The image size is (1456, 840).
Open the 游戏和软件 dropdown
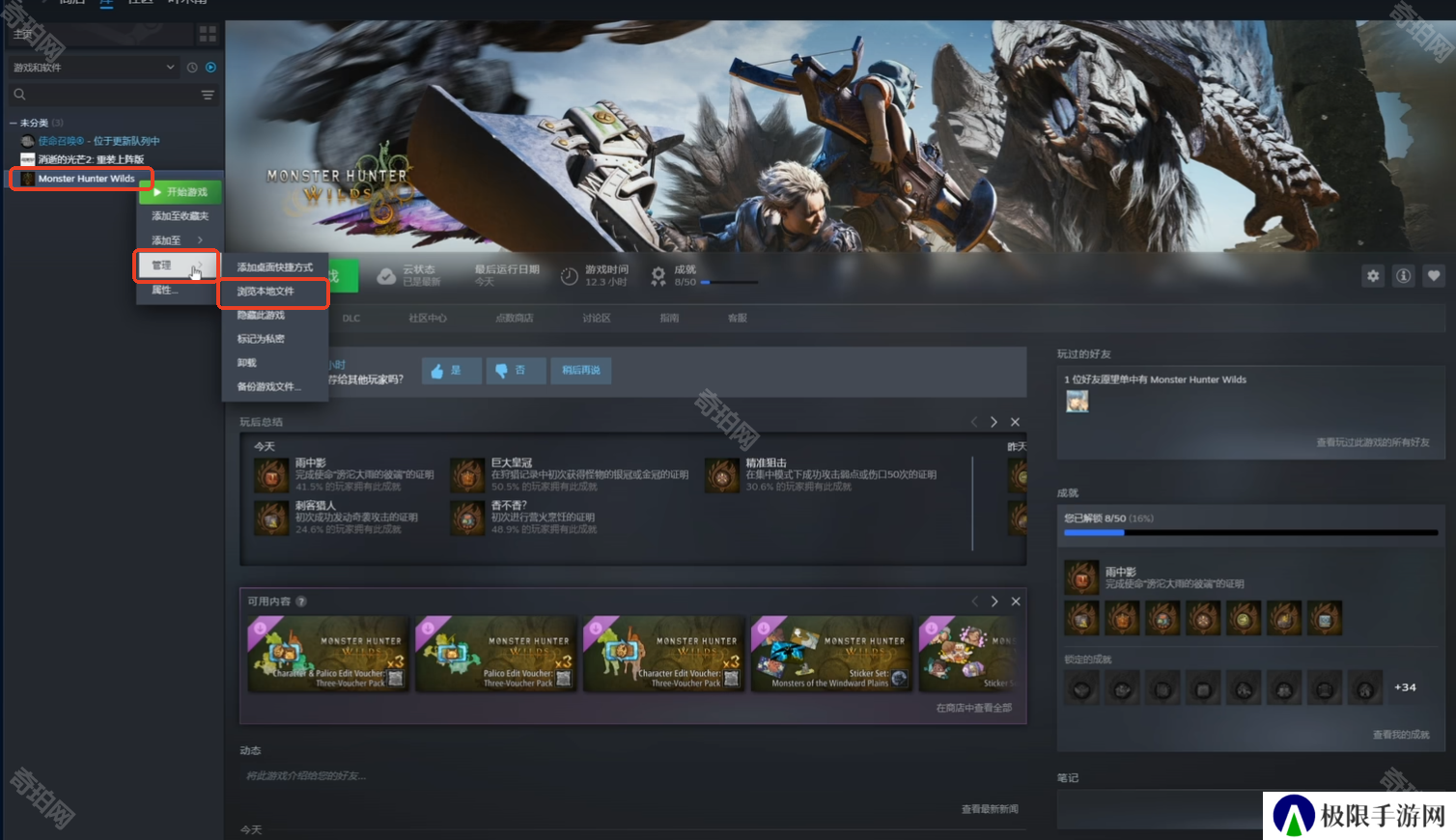94,68
